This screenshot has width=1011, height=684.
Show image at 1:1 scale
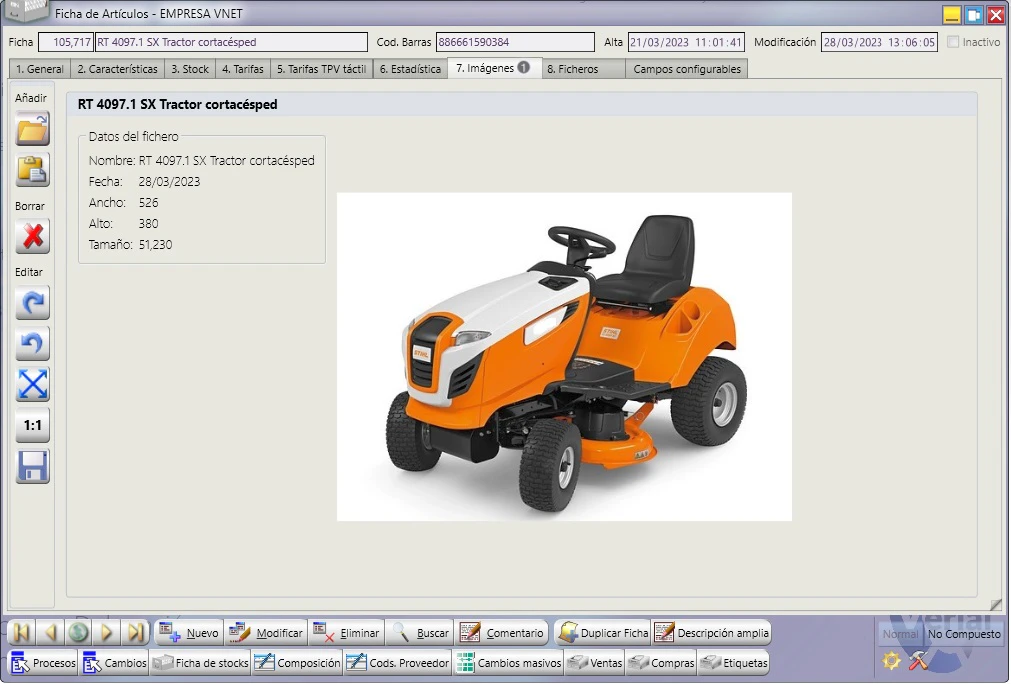coord(32,425)
